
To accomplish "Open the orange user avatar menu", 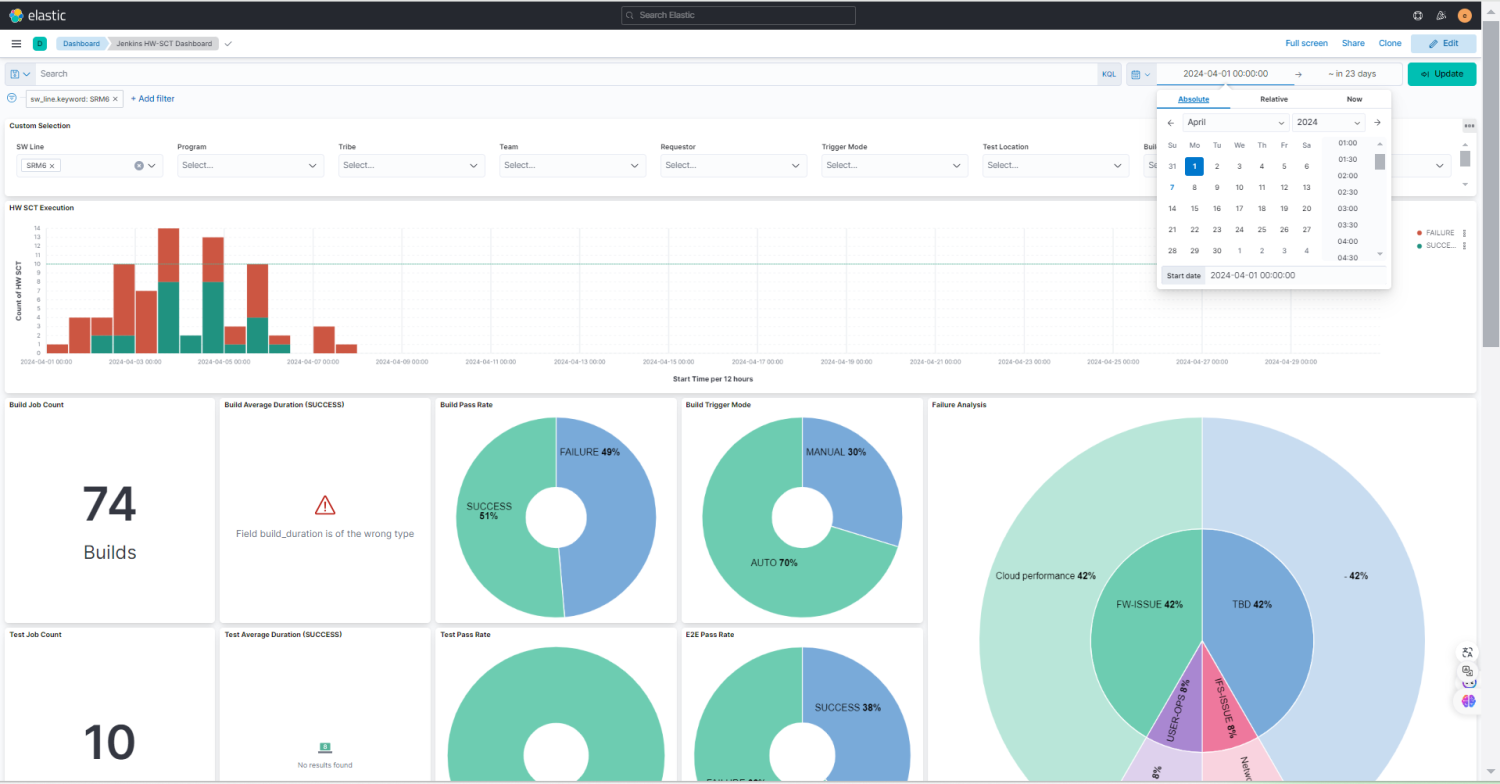I will click(1465, 15).
